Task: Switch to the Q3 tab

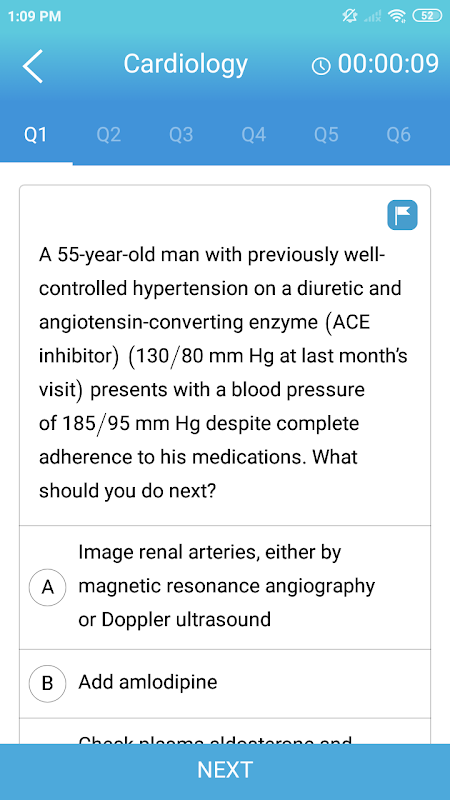Action: 181,135
